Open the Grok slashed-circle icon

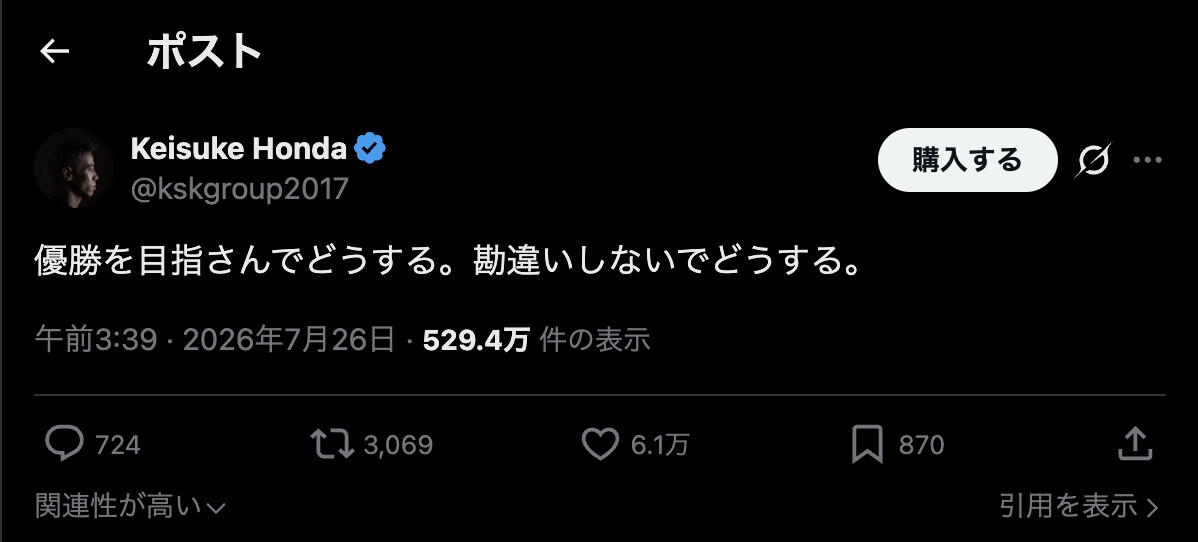pos(1093,161)
